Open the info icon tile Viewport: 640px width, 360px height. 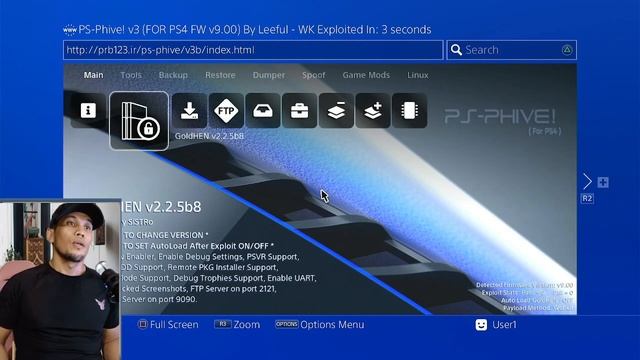(x=88, y=110)
